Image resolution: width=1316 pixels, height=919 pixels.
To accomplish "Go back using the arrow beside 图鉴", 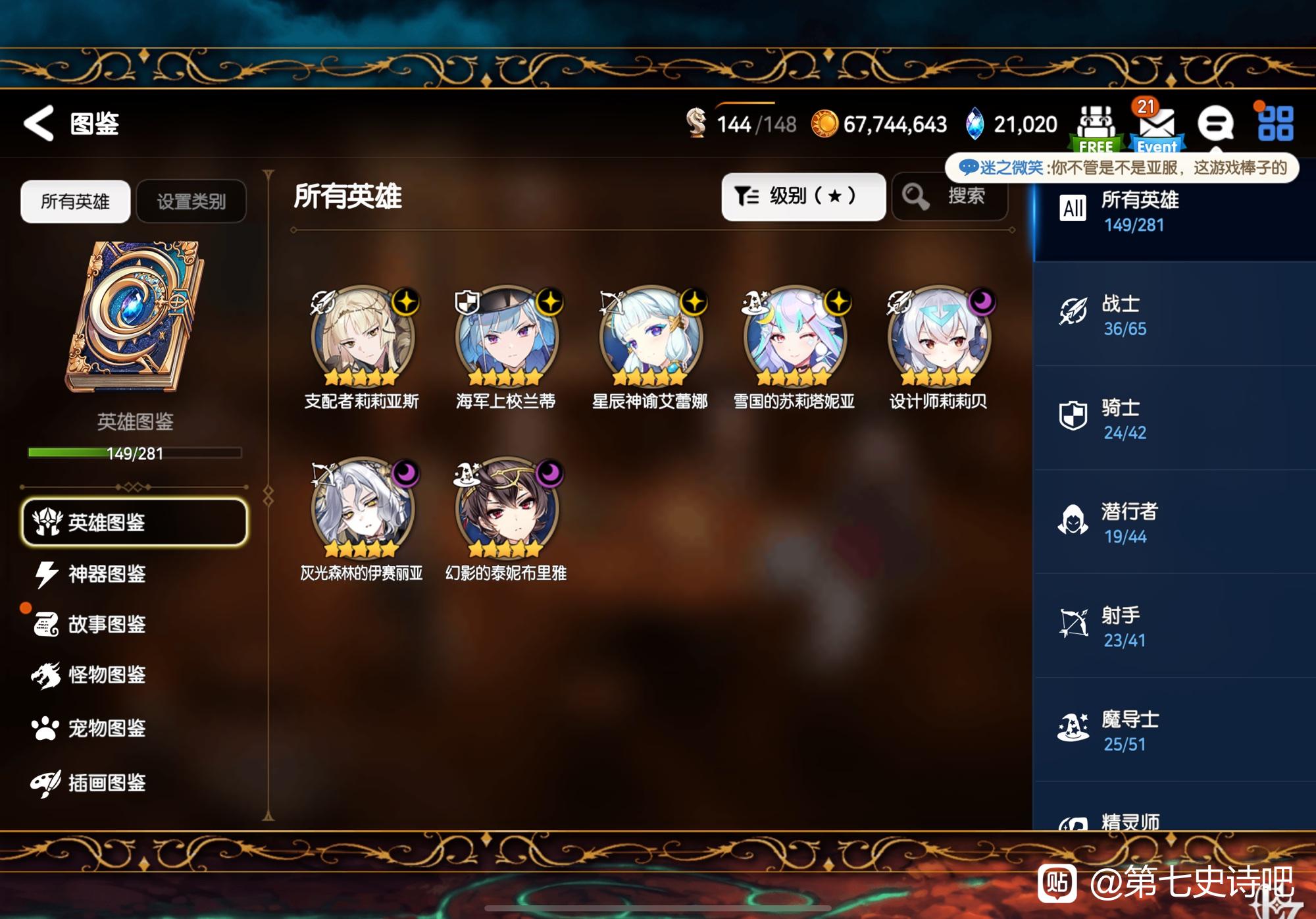I will click(38, 123).
